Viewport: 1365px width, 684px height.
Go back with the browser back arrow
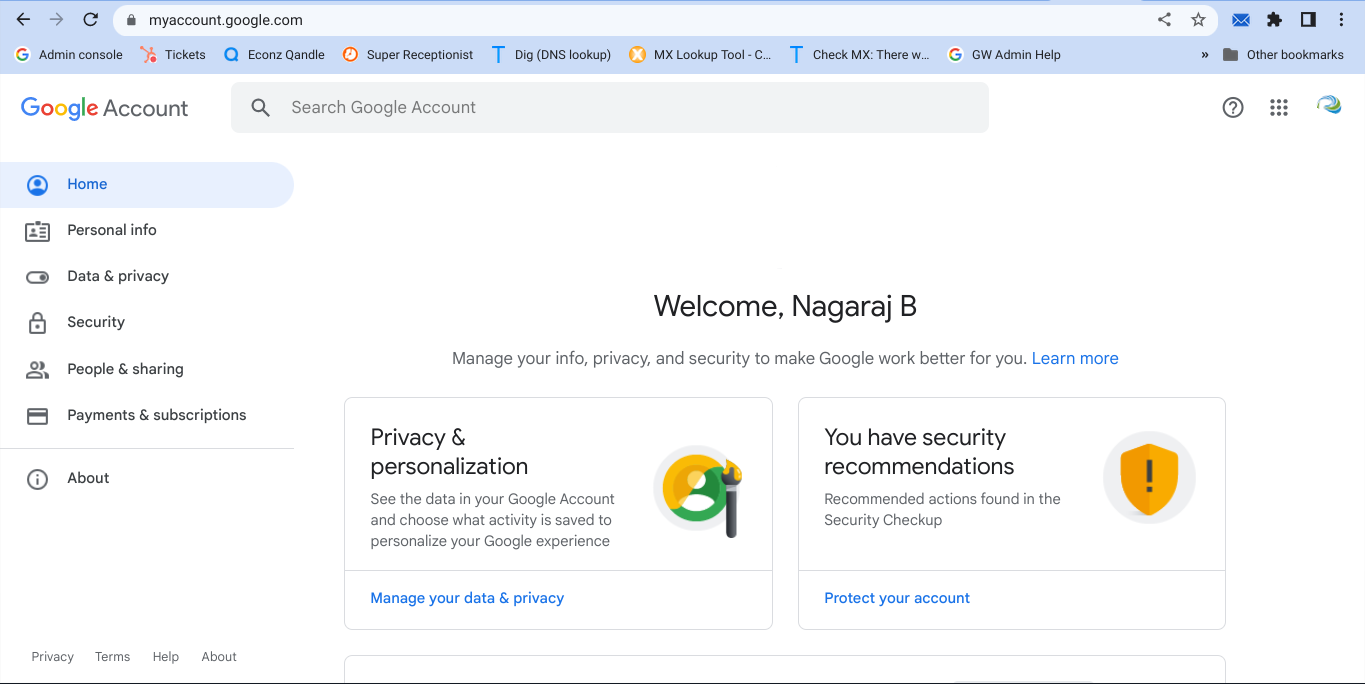tap(23, 19)
